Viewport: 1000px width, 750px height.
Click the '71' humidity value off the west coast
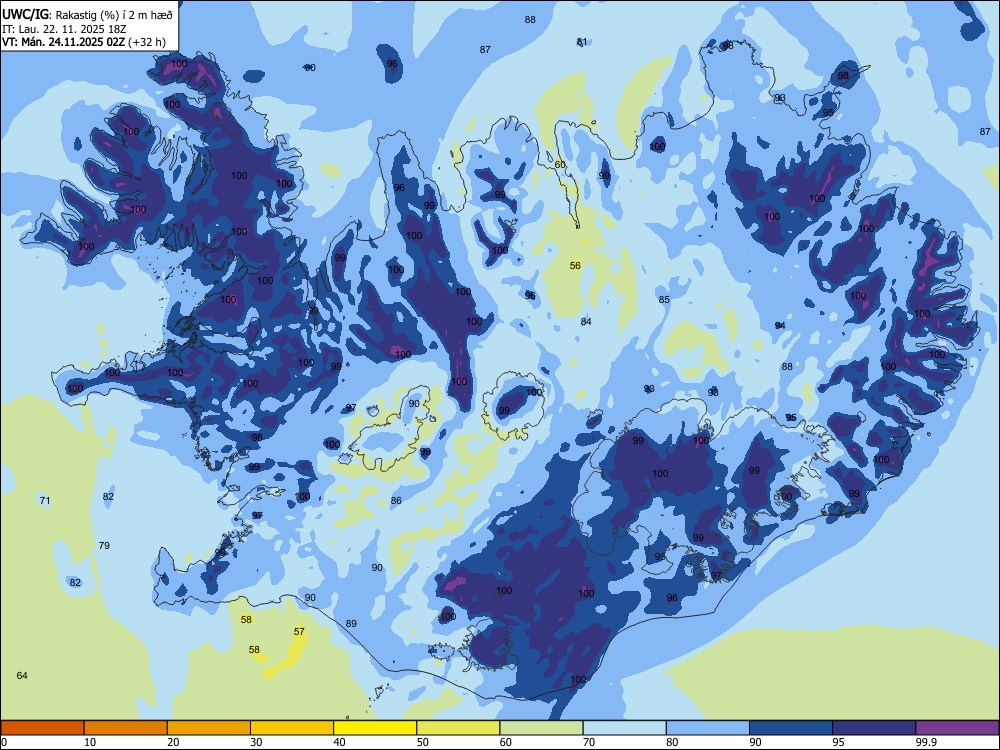pos(45,501)
